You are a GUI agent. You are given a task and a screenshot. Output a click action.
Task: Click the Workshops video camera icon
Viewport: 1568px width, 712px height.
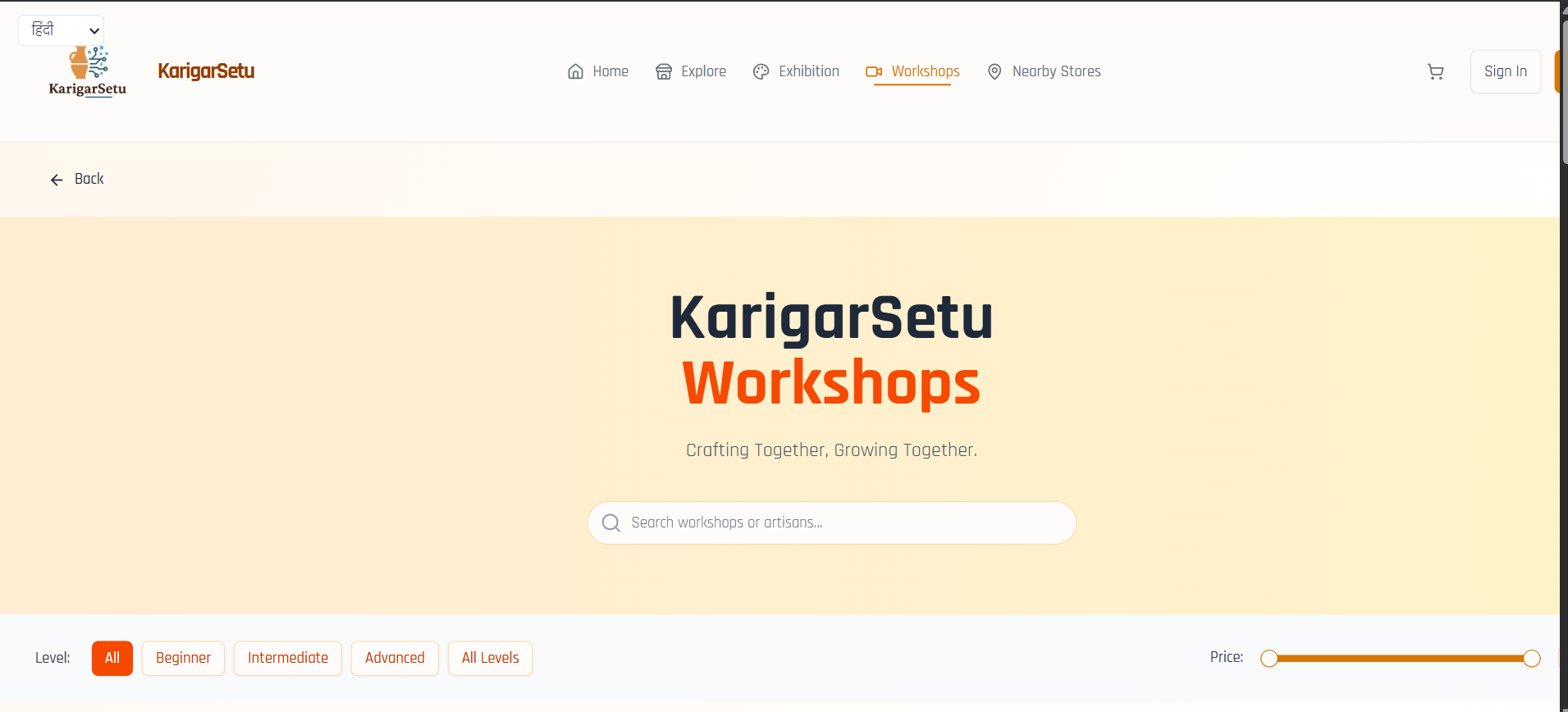[874, 71]
